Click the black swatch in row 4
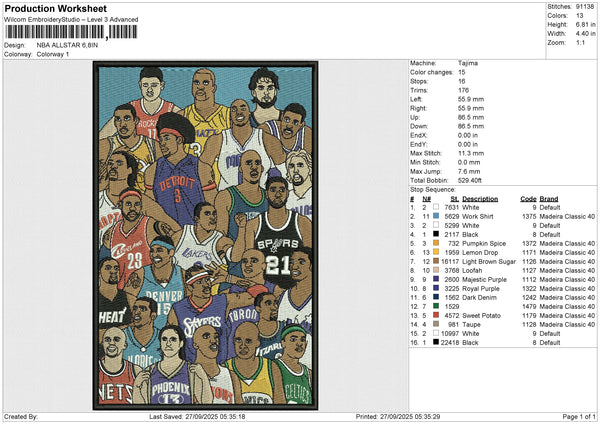 tap(436, 234)
